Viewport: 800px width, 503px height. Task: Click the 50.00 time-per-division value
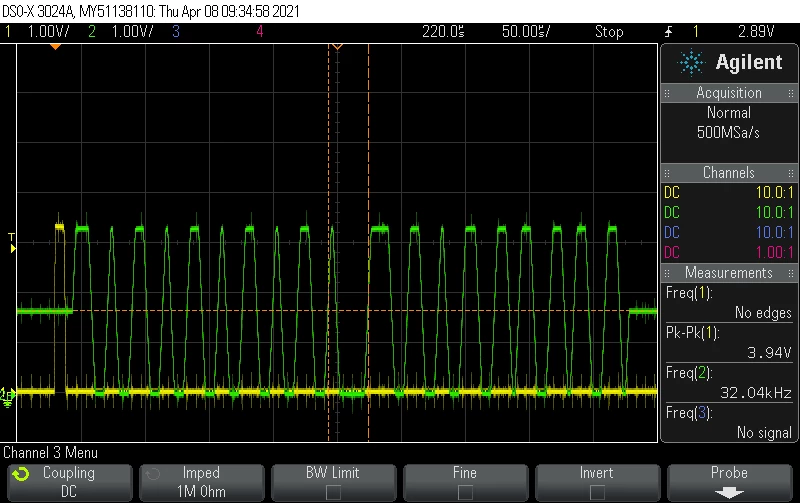(526, 32)
